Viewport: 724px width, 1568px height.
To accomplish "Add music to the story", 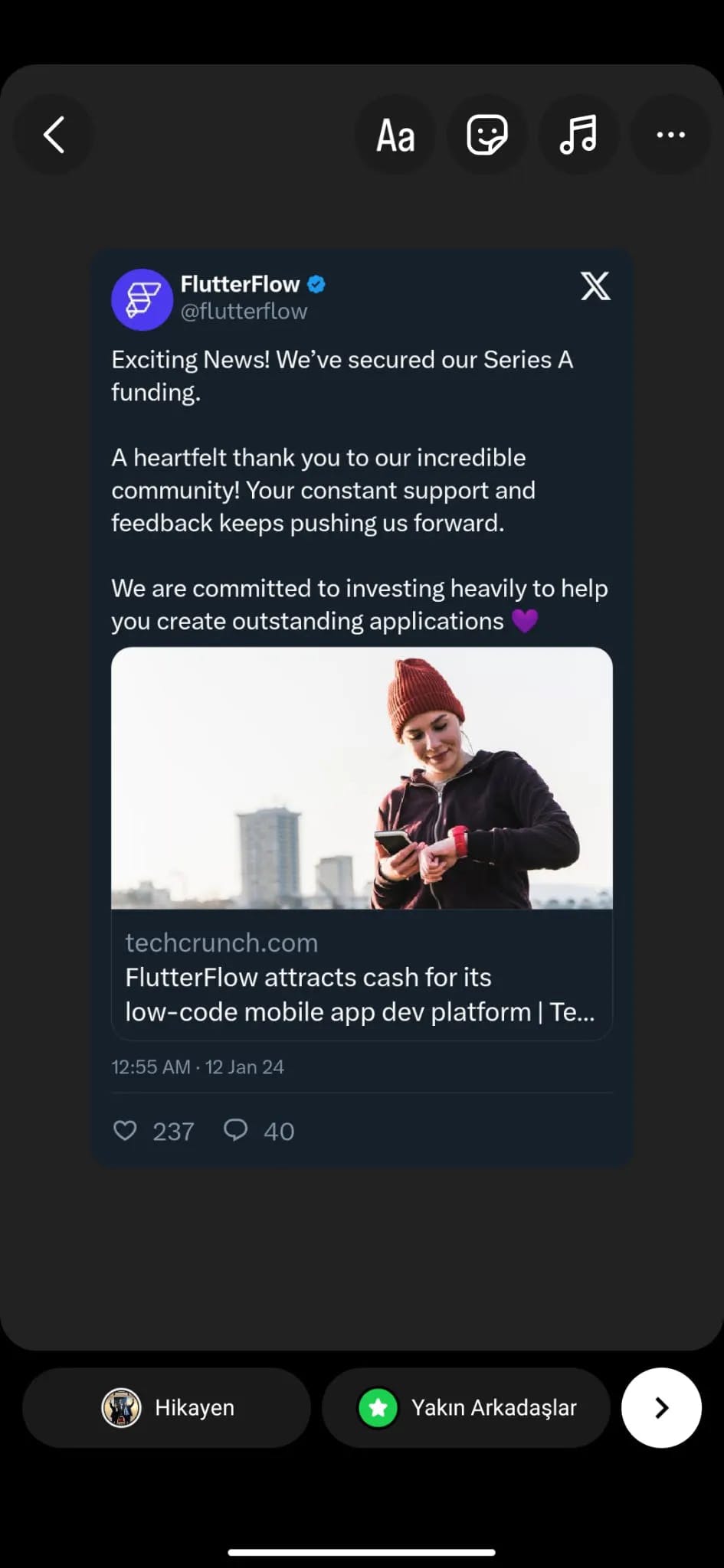I will tap(578, 136).
